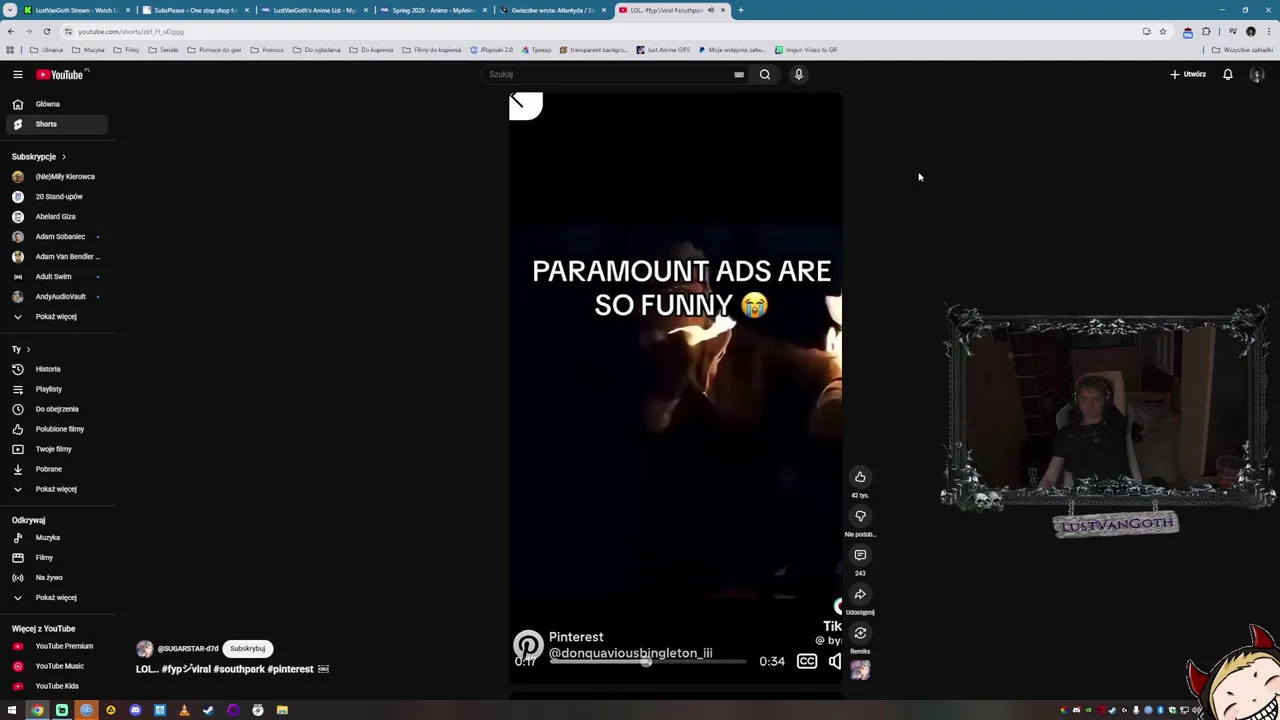Remix this Short
The height and width of the screenshot is (720, 1280).
860,633
